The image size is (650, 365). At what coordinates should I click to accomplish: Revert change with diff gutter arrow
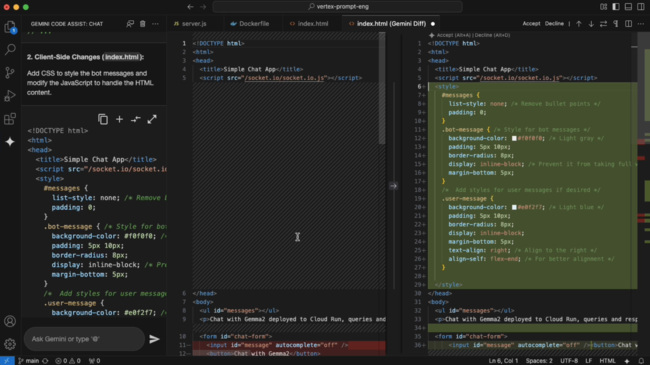tap(393, 186)
